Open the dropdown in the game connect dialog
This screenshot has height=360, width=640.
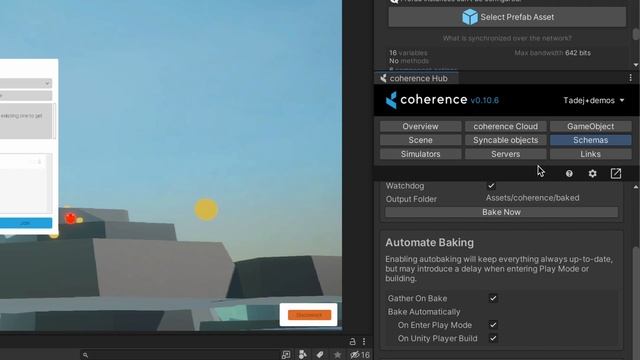click(25, 83)
